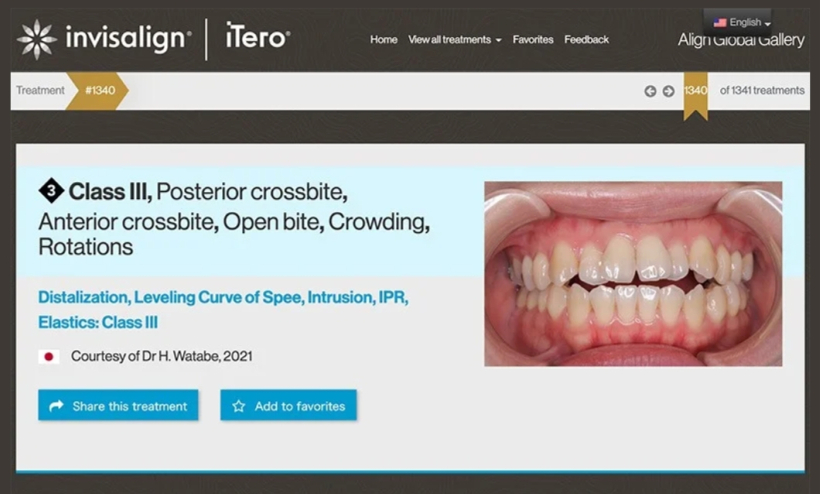
Task: Click the star icon in Add to favorites
Action: pyautogui.click(x=238, y=406)
